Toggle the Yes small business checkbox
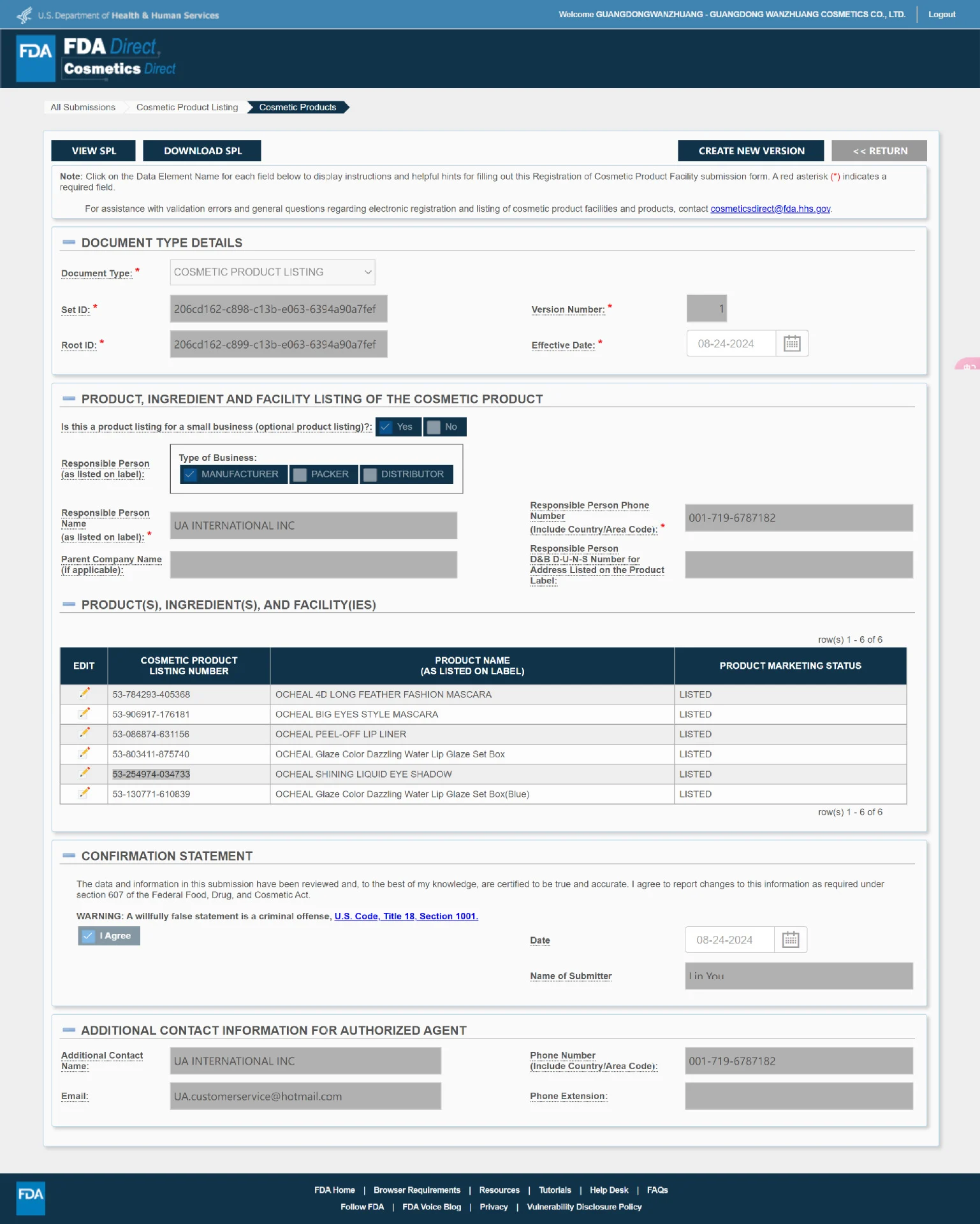Image resolution: width=980 pixels, height=1224 pixels. [x=386, y=427]
